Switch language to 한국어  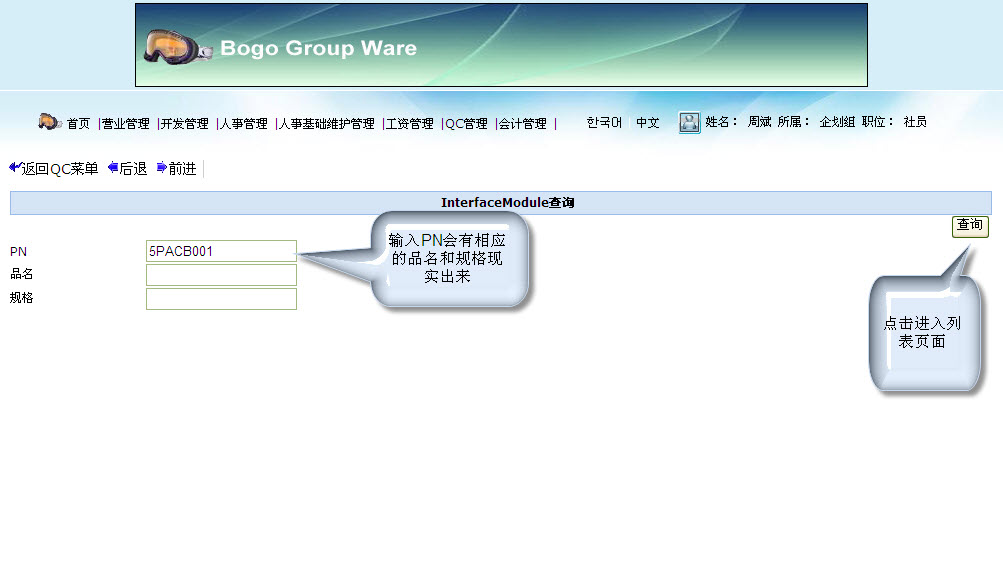[x=604, y=123]
